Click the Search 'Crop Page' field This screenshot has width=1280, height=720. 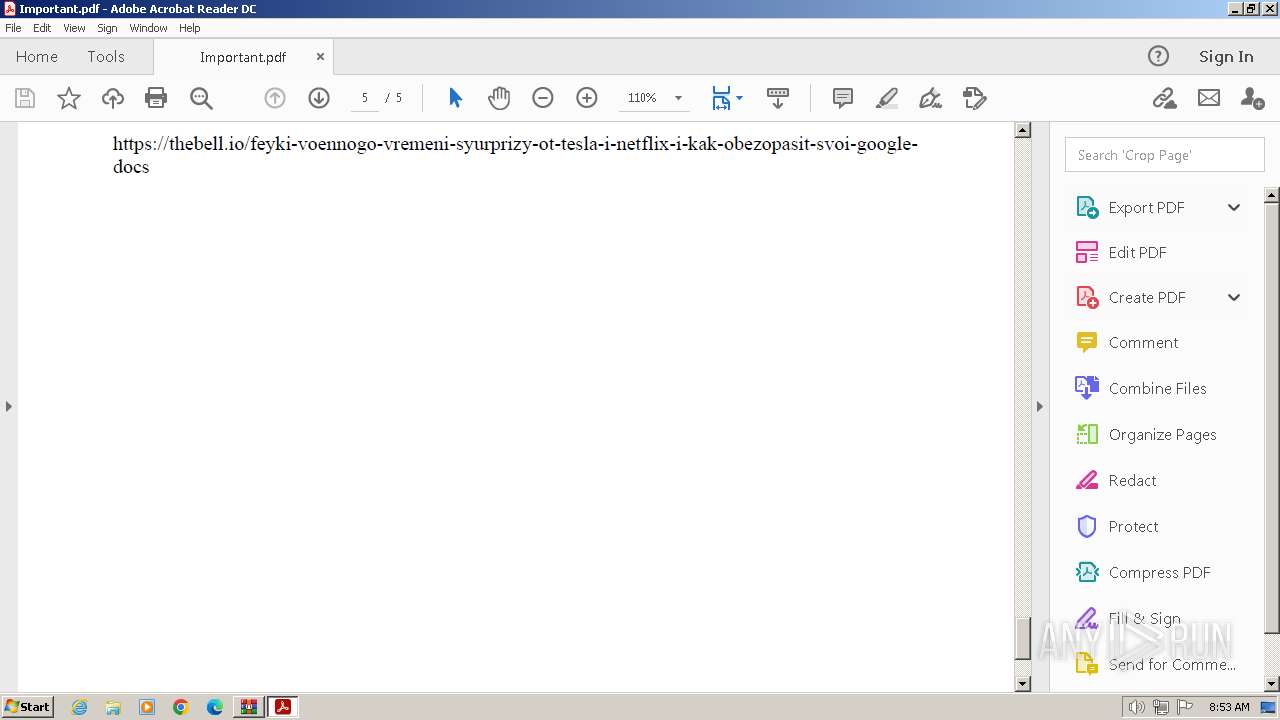(1164, 155)
